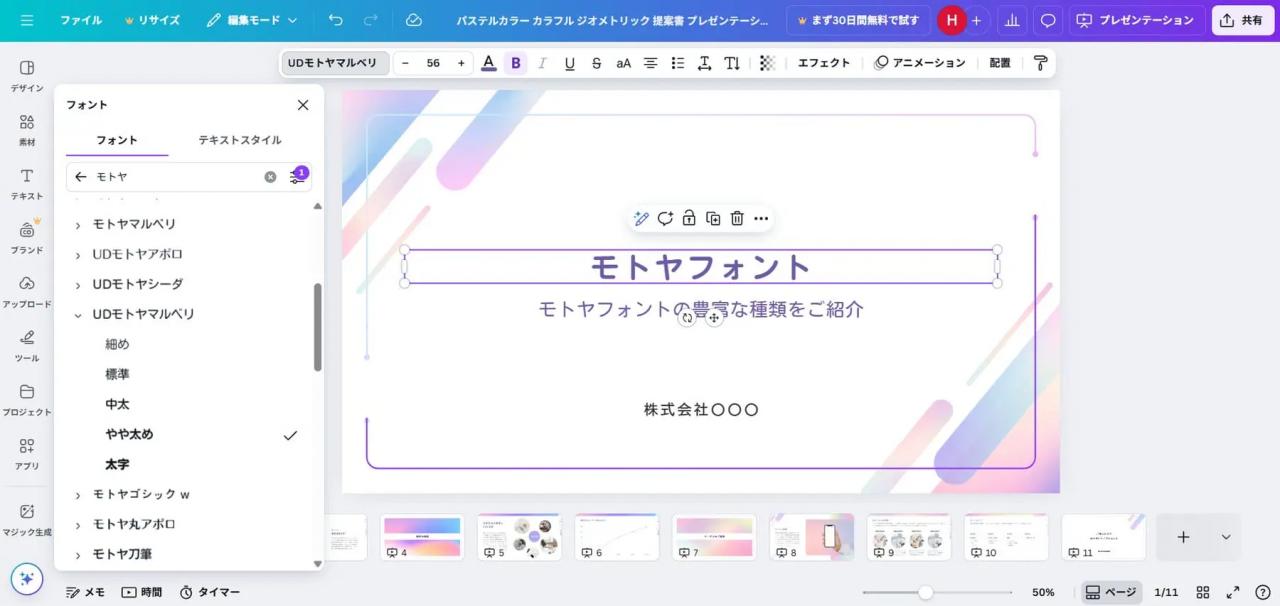Switch to the テキストスタイル tab
The height and width of the screenshot is (606, 1280).
(x=239, y=140)
